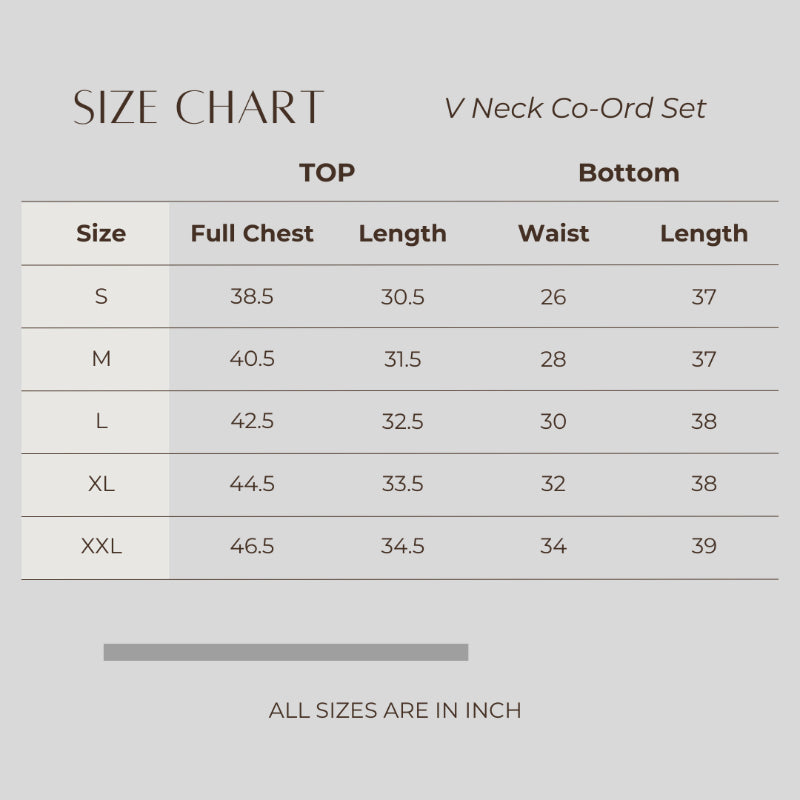Image resolution: width=800 pixels, height=800 pixels.
Task: Select the Bottom group heading
Action: point(629,173)
